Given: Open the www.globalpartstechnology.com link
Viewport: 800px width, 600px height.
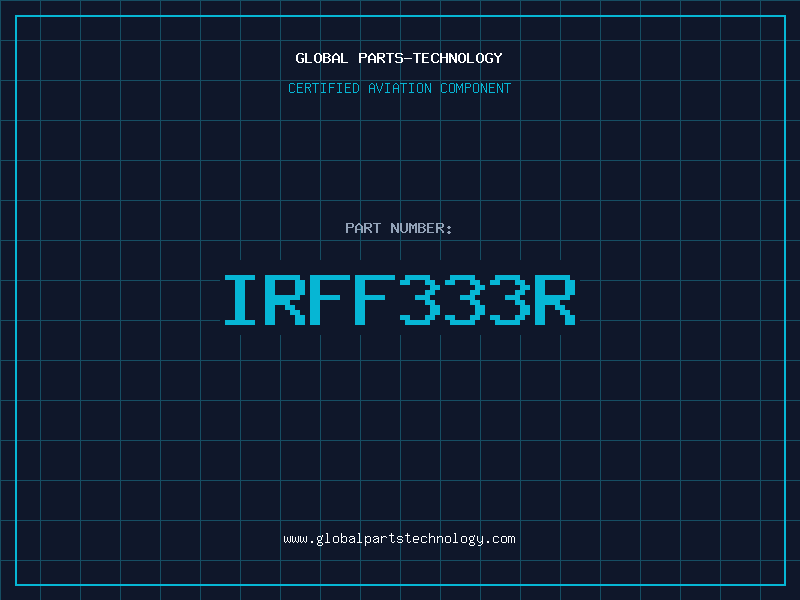Looking at the screenshot, I should 399,539.
